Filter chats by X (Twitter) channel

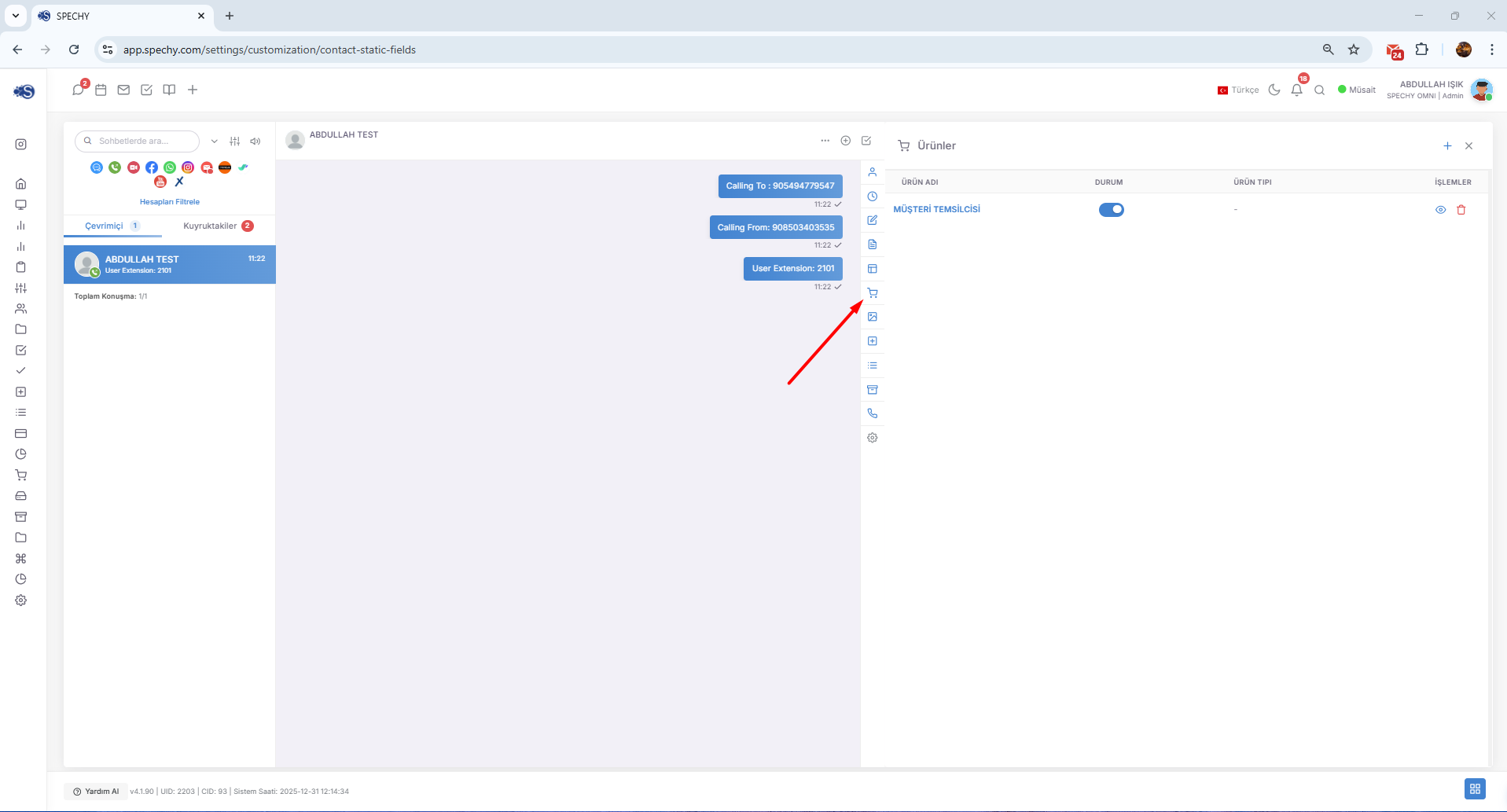(x=179, y=182)
